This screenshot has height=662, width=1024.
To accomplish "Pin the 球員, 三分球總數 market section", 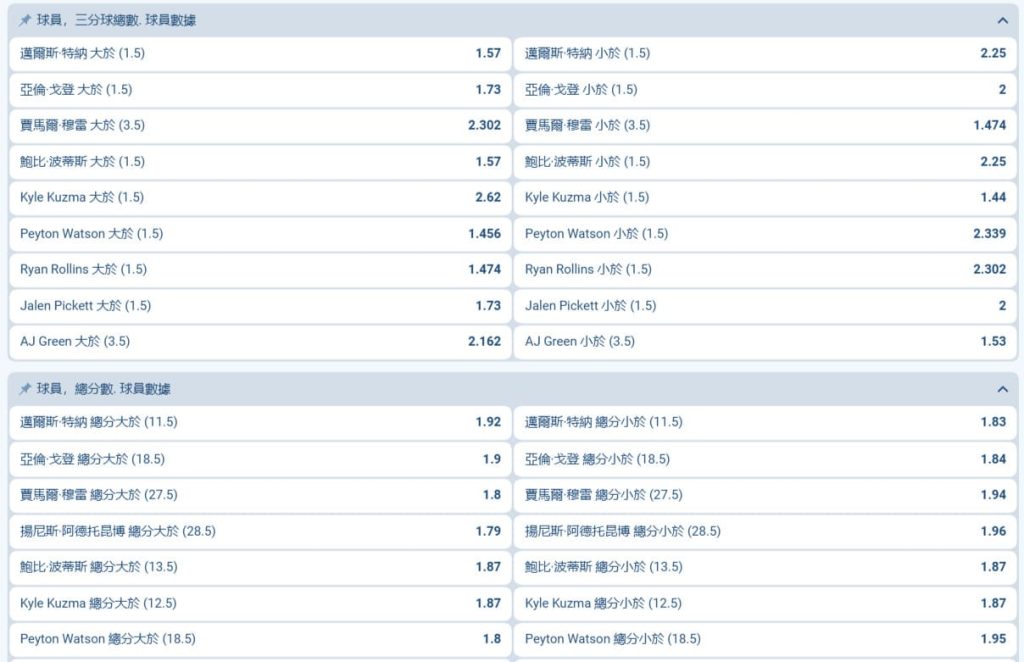I will 26,20.
